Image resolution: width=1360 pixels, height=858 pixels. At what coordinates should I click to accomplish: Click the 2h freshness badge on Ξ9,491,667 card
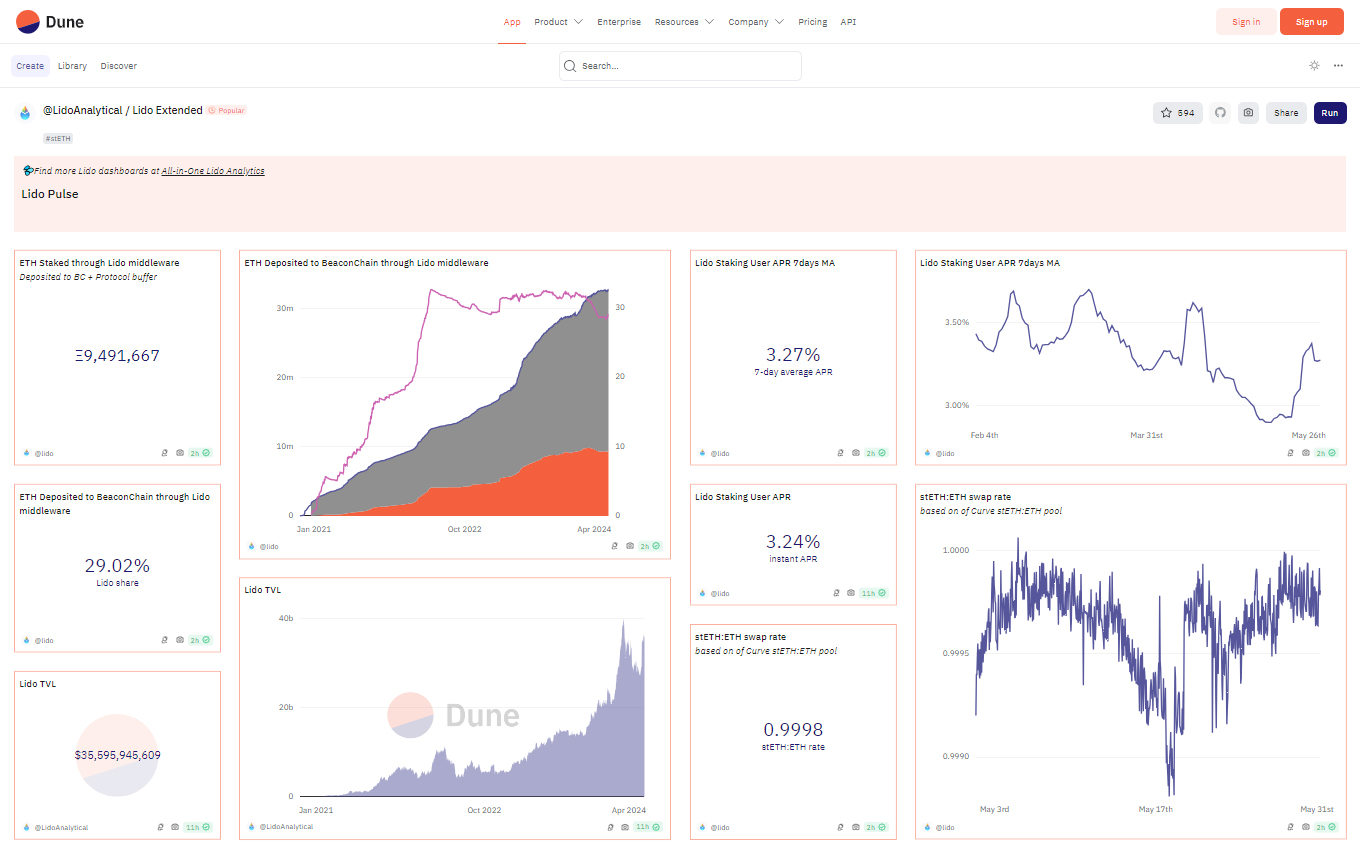click(201, 453)
